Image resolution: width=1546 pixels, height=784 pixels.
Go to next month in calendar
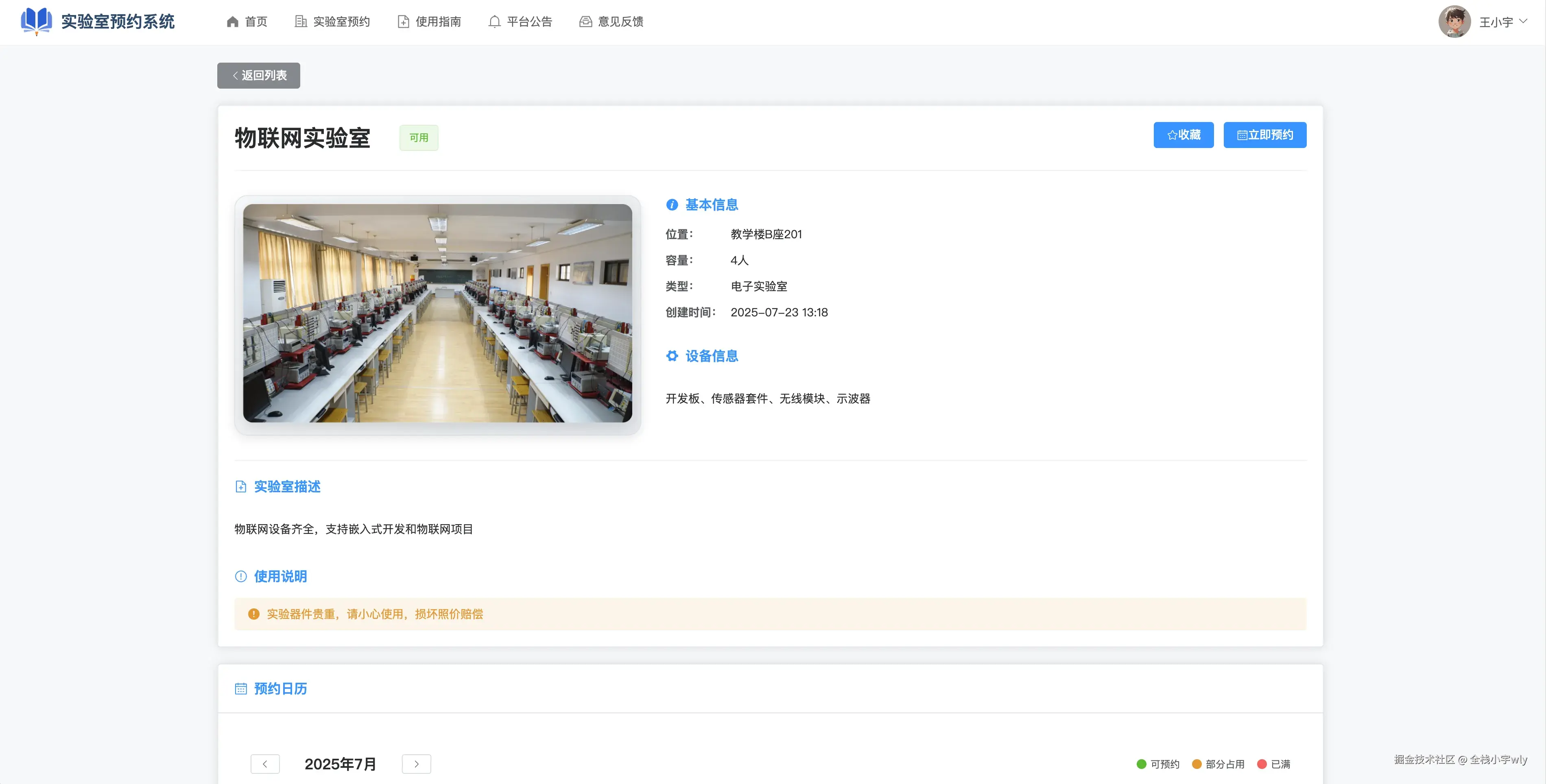[417, 764]
